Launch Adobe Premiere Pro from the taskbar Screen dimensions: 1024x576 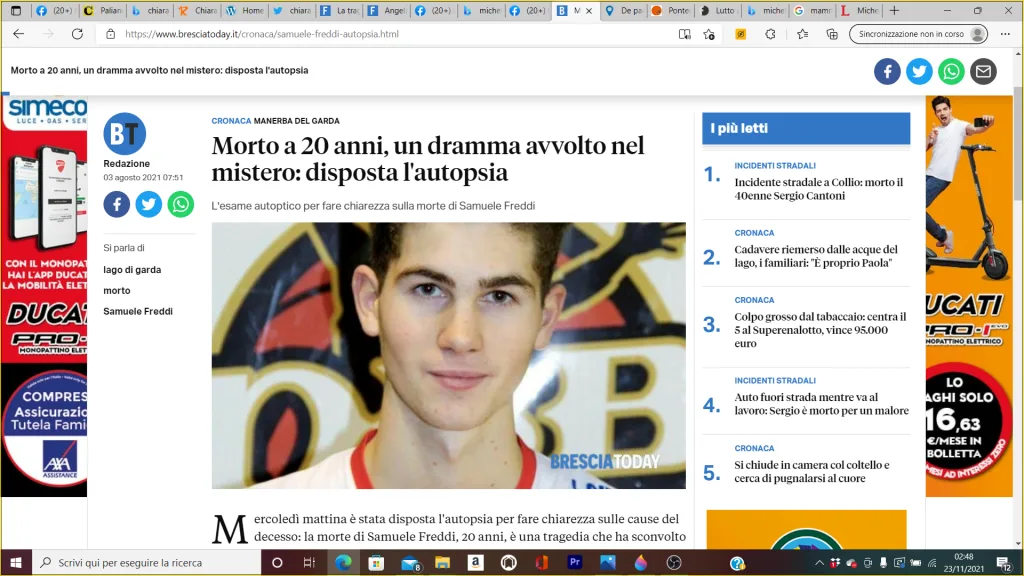575,562
